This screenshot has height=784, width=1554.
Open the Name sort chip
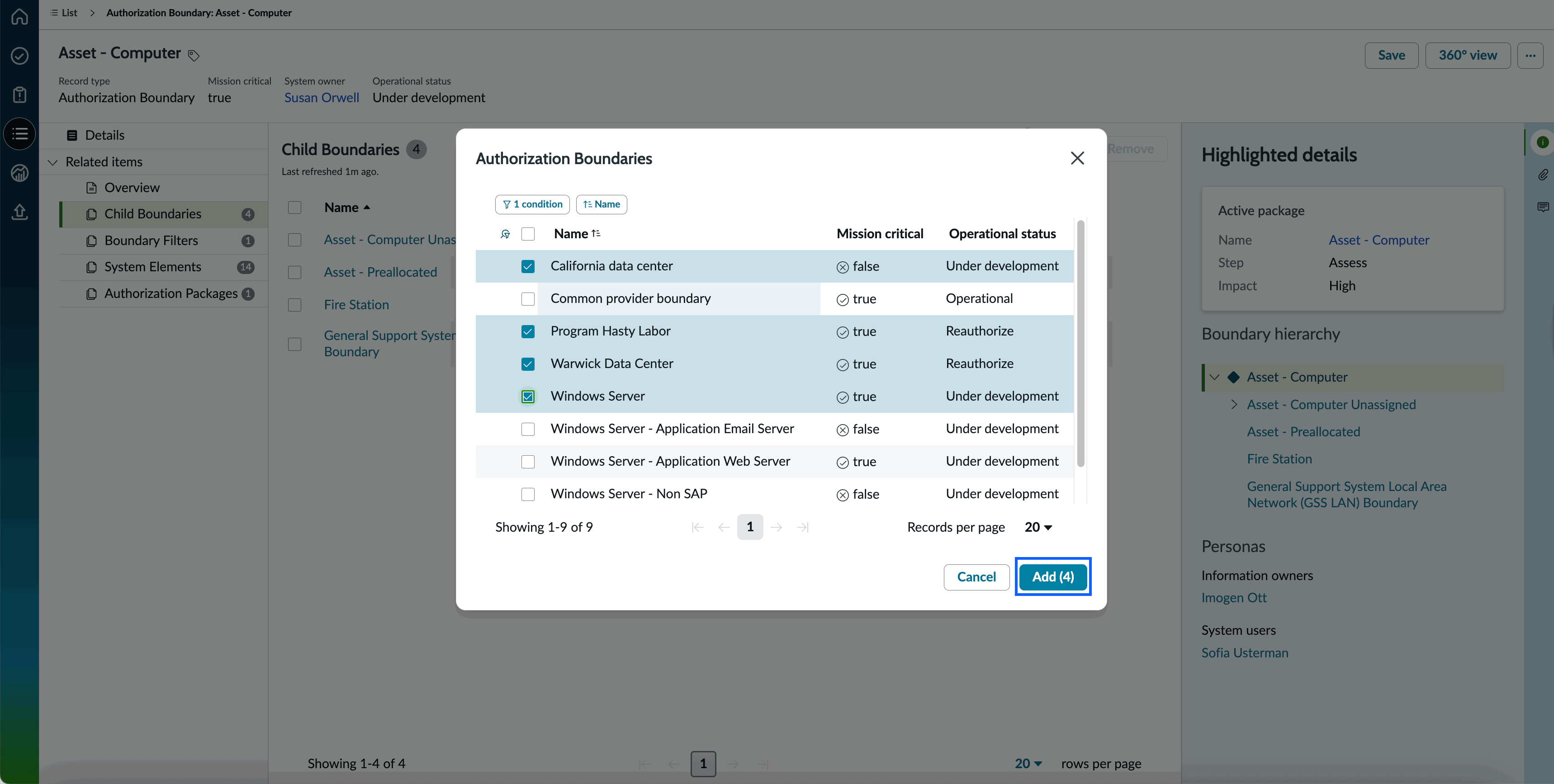(x=602, y=204)
